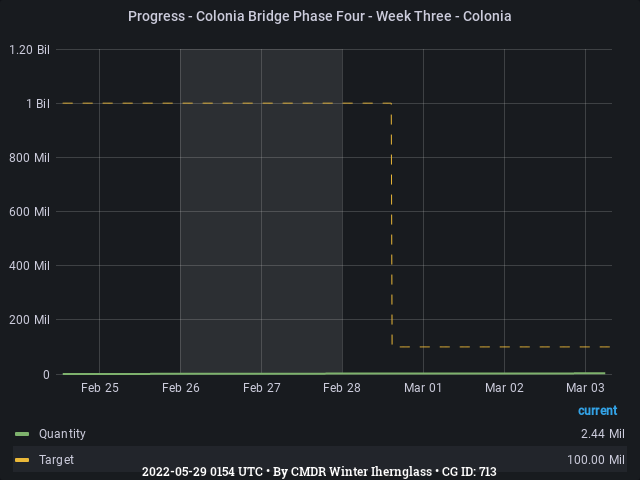640x480 pixels.
Task: Click the dashed Target line vertical drop
Action: (x=391, y=224)
